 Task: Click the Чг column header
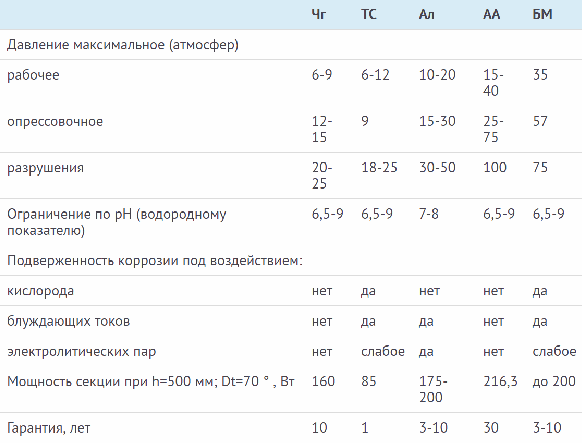click(x=319, y=14)
